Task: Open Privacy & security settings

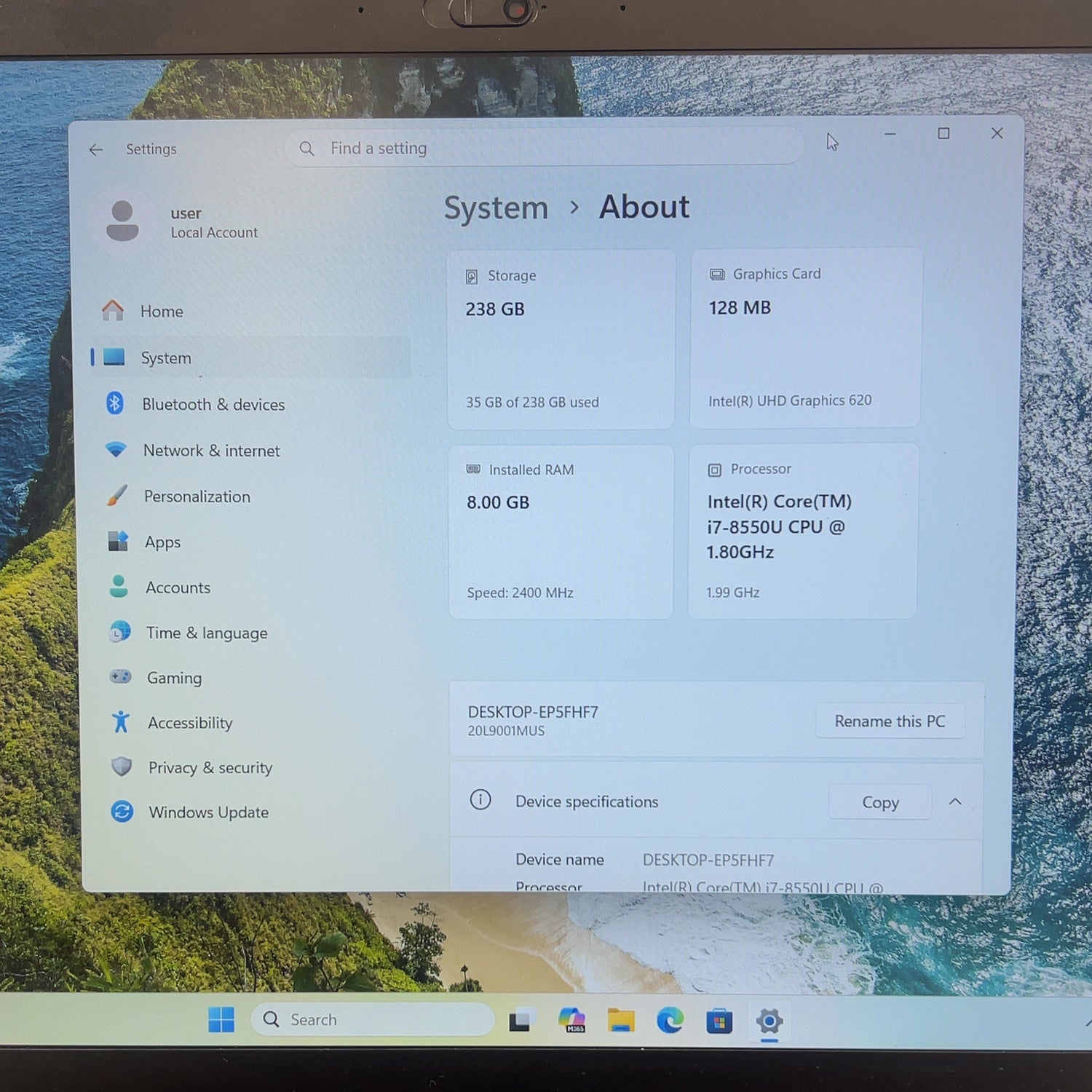Action: tap(250, 767)
